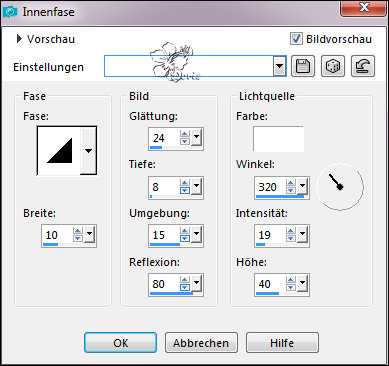
Task: Increase Höhe value with up arrow
Action: [x=291, y=280]
